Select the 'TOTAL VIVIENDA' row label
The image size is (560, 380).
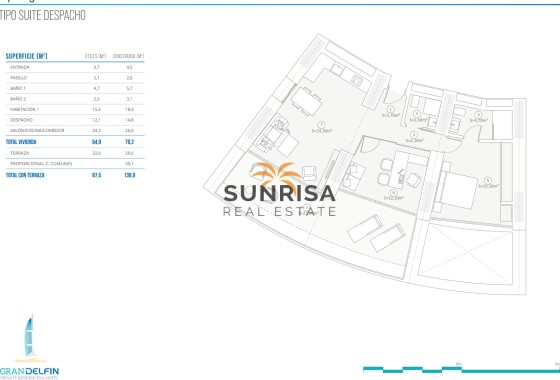[x=21, y=142]
